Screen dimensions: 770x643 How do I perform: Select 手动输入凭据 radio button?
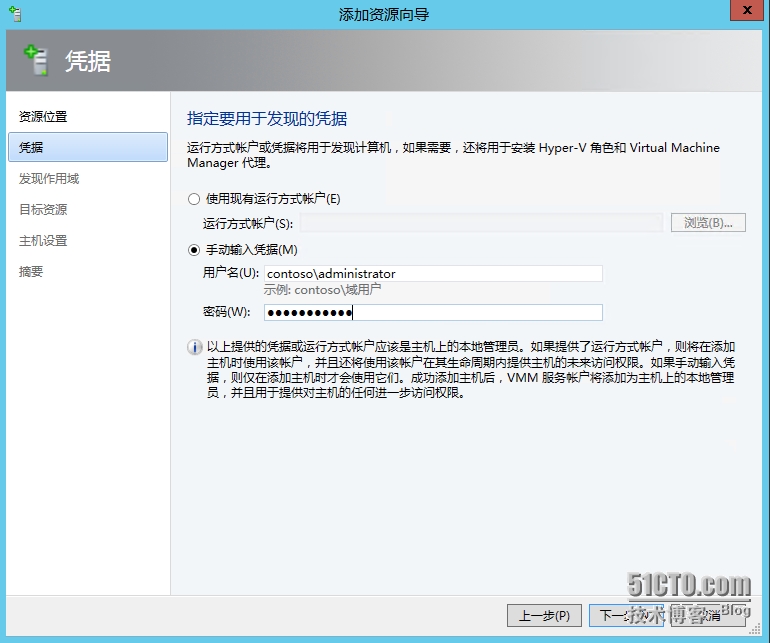194,250
